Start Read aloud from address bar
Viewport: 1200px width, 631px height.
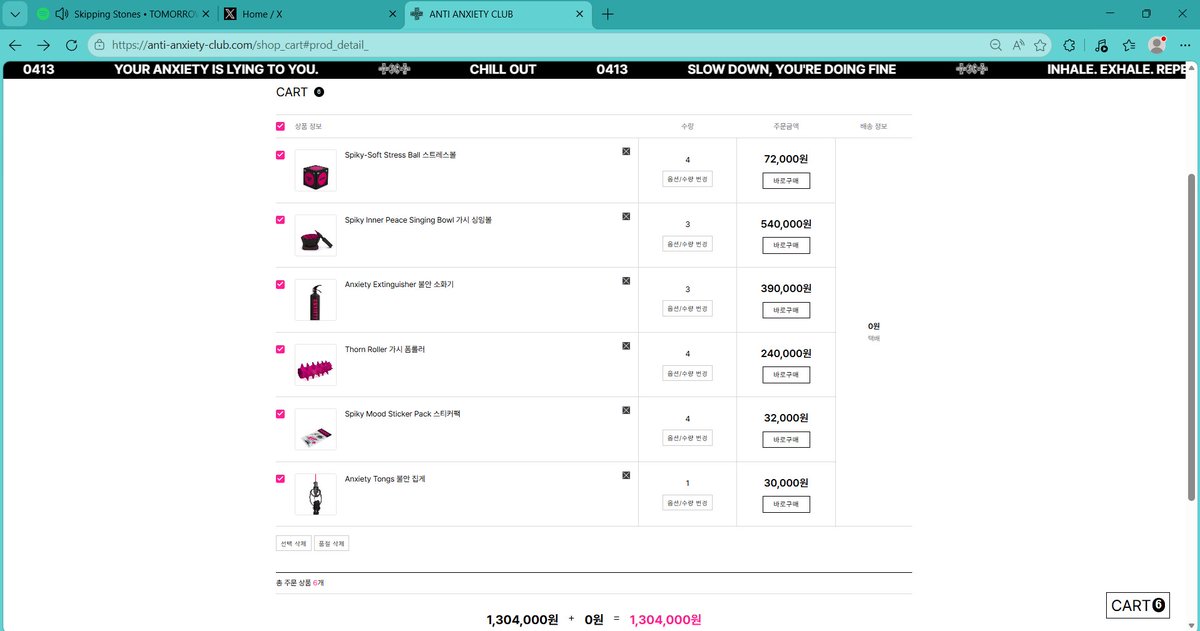pos(1018,45)
